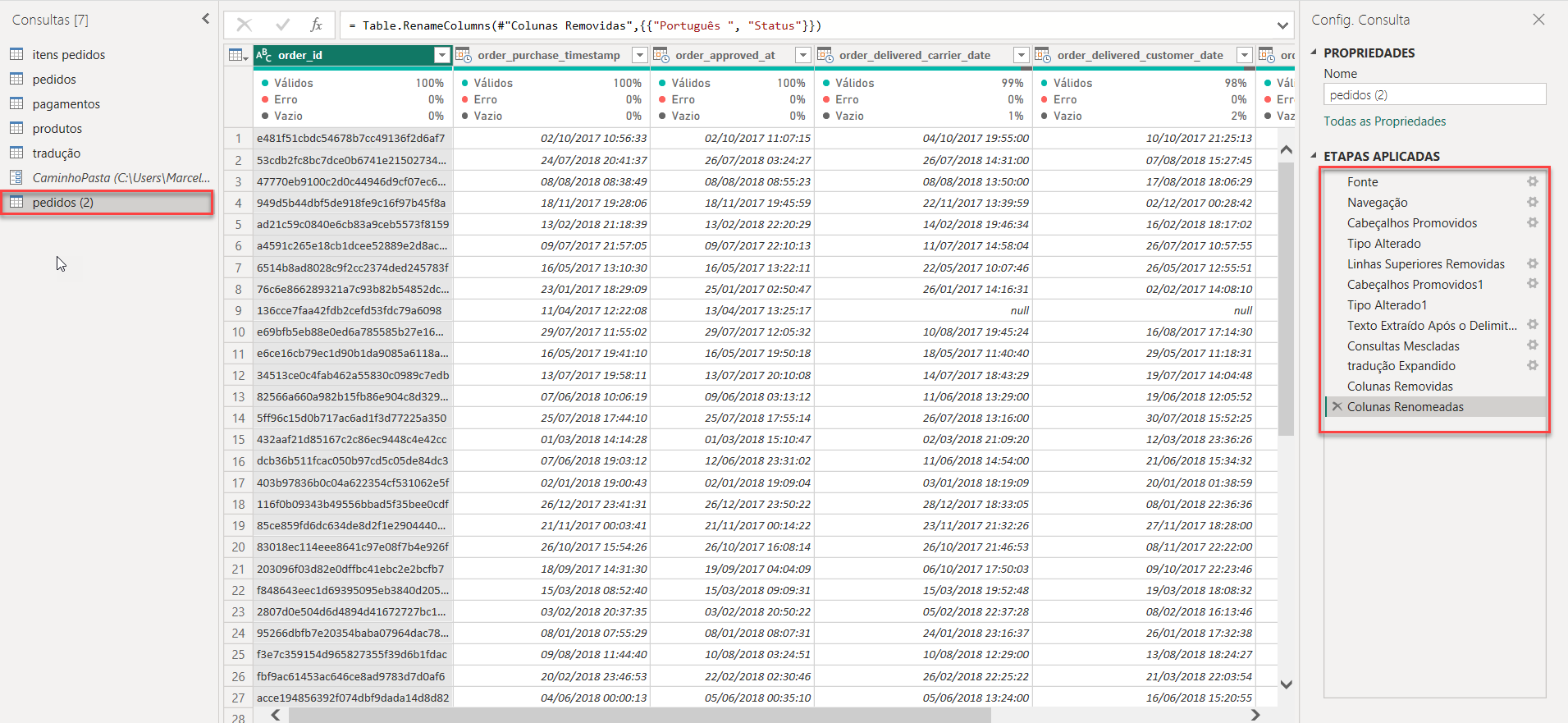Select the Consultas Mescladas step
This screenshot has height=723, width=1568.
(x=1403, y=346)
